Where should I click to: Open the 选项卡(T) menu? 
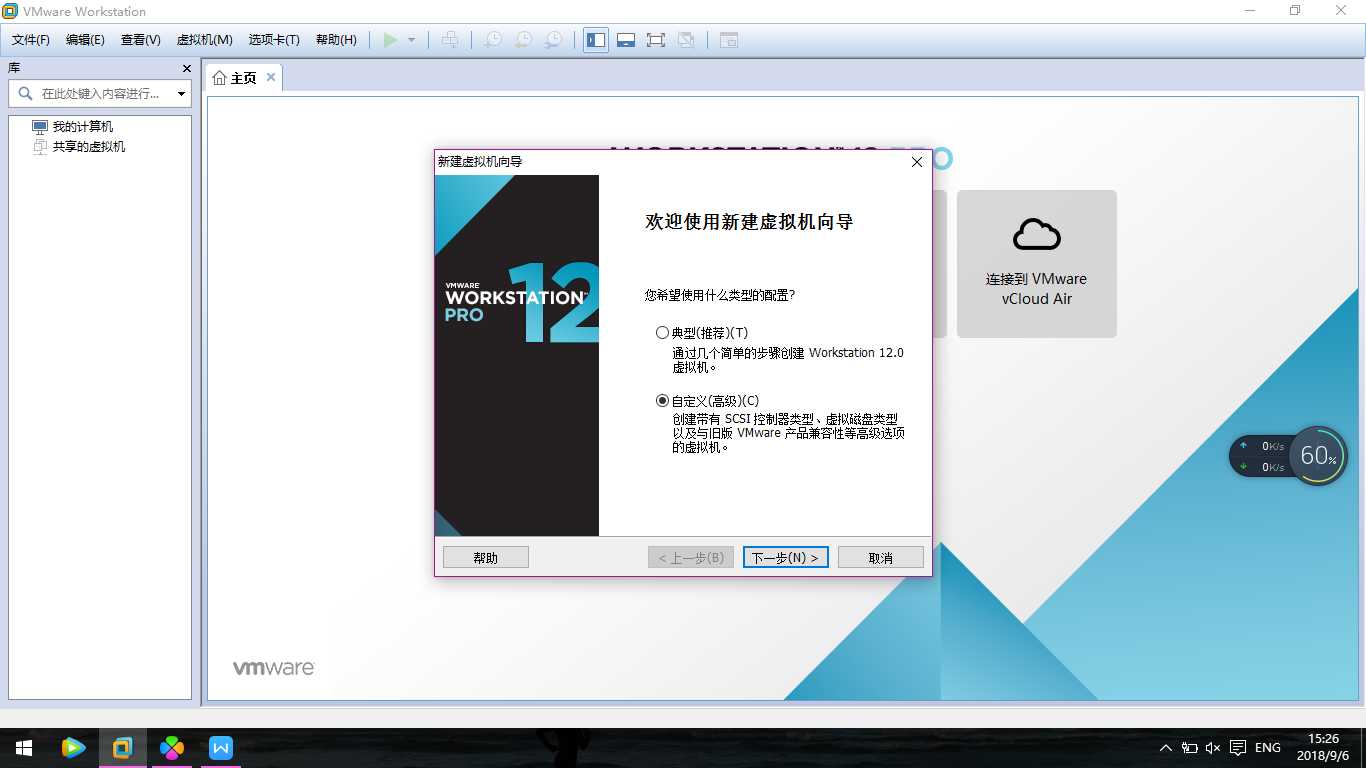pos(274,40)
